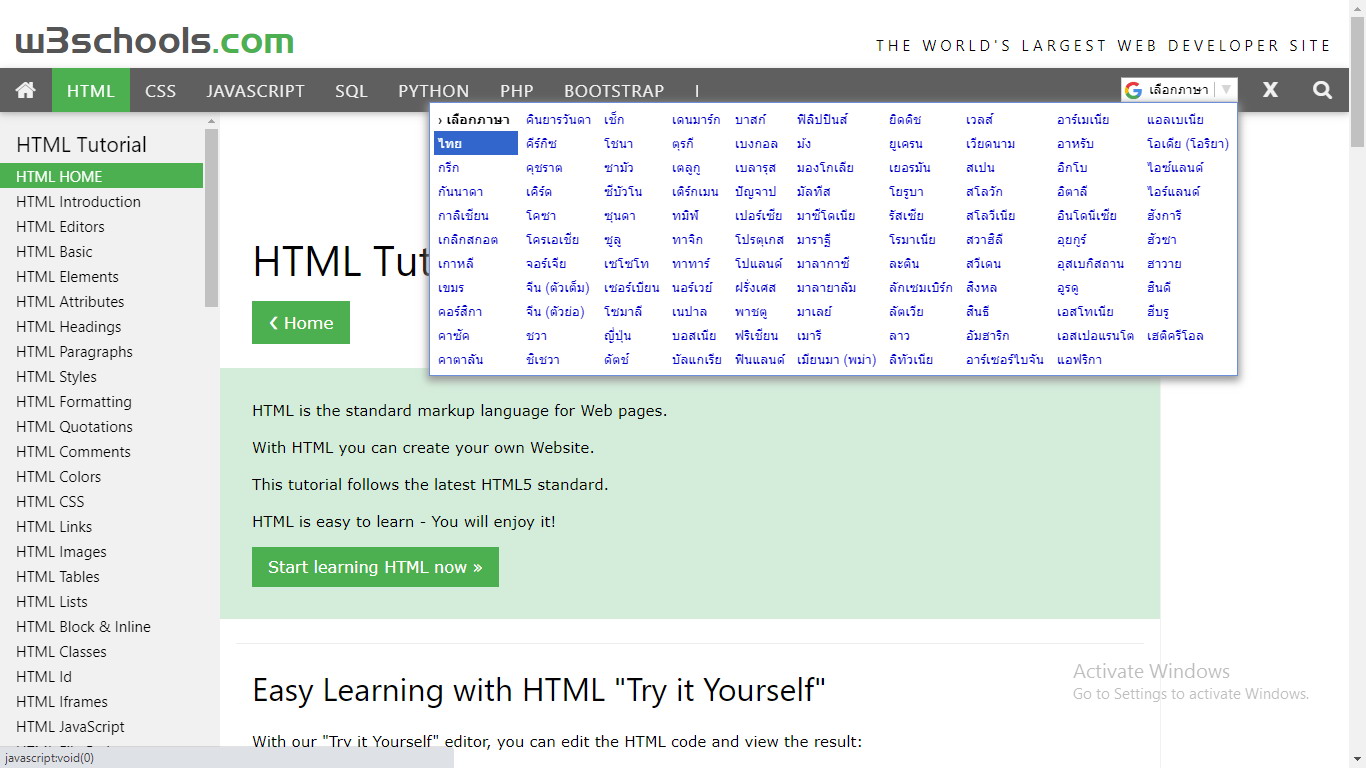Choose อิตาลี from language list
The image size is (1366, 768).
point(1072,191)
